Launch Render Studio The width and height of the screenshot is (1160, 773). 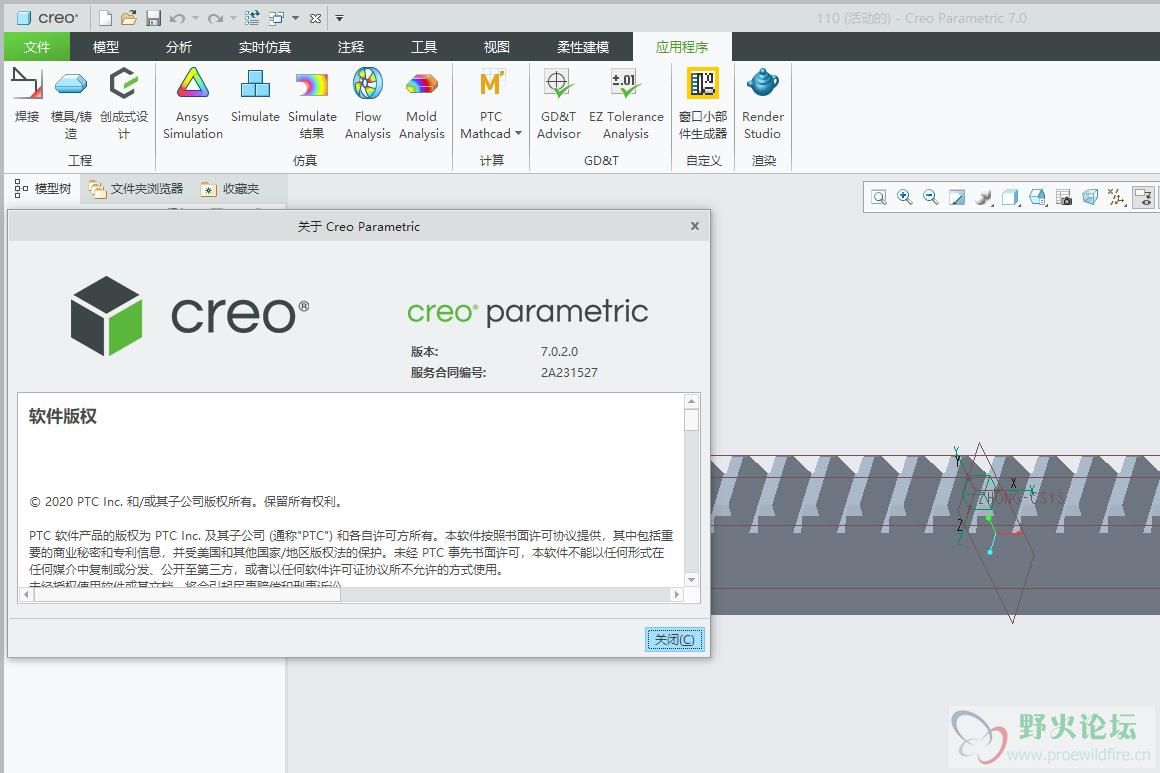click(x=763, y=102)
